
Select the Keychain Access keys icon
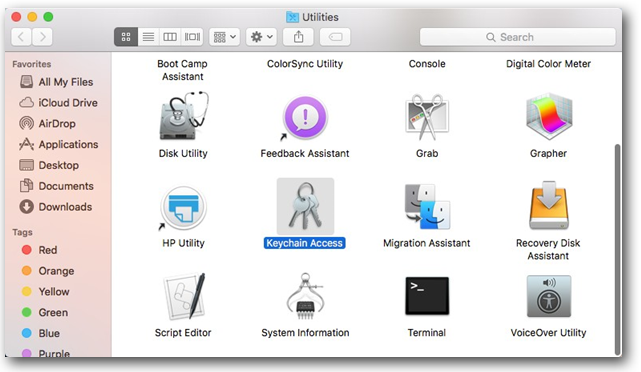[x=305, y=206]
